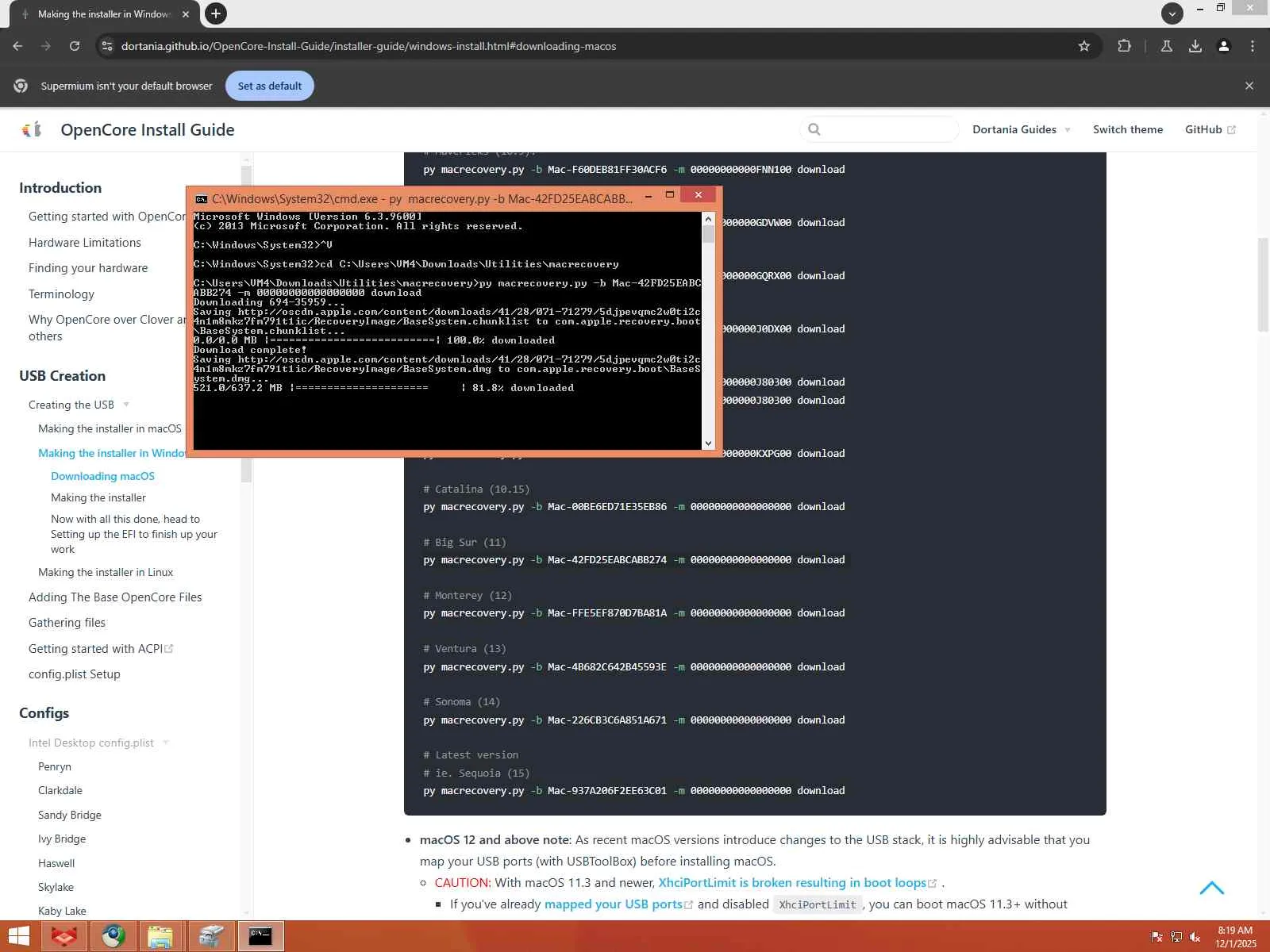Expand the Dortania Guides dropdown
1270x952 pixels.
(1022, 129)
